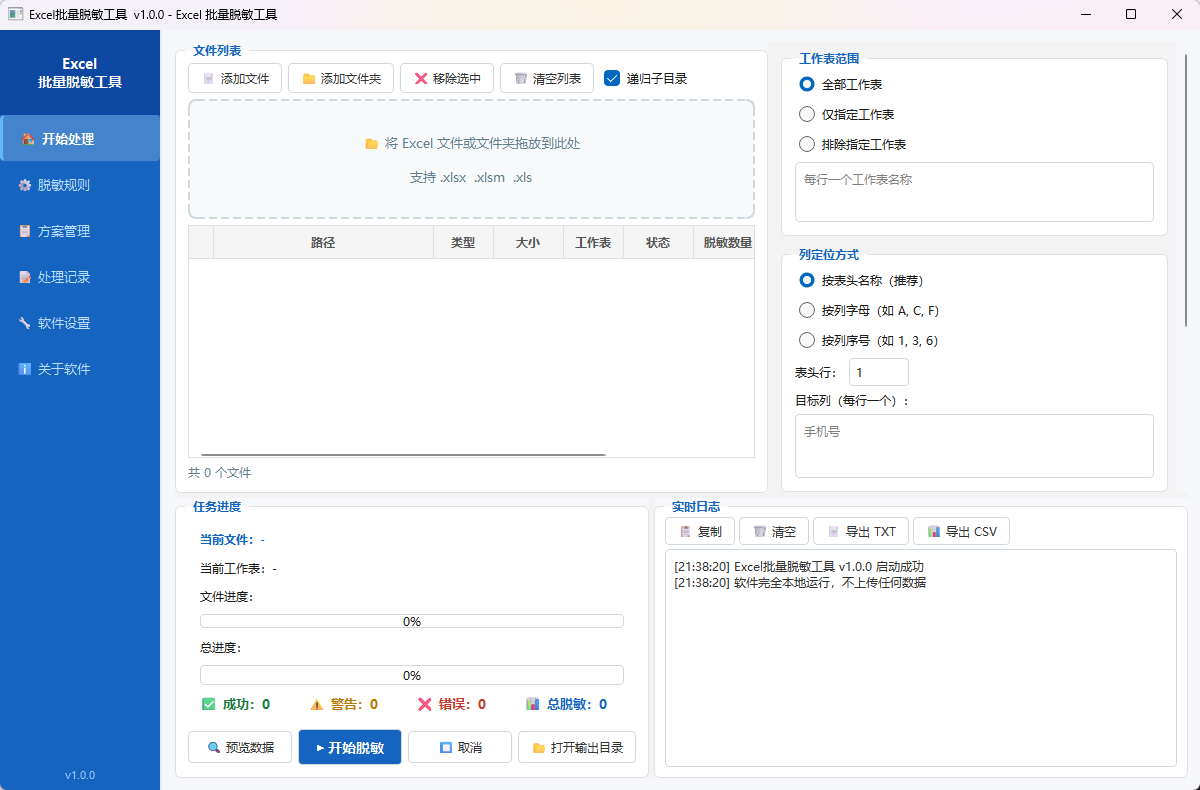Click the 导出 TXT button

tap(861, 532)
